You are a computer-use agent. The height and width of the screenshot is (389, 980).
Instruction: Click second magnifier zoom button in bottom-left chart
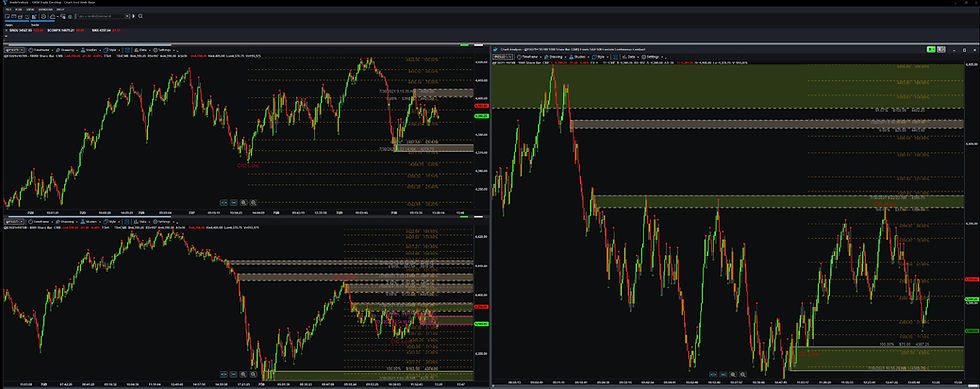(252, 374)
